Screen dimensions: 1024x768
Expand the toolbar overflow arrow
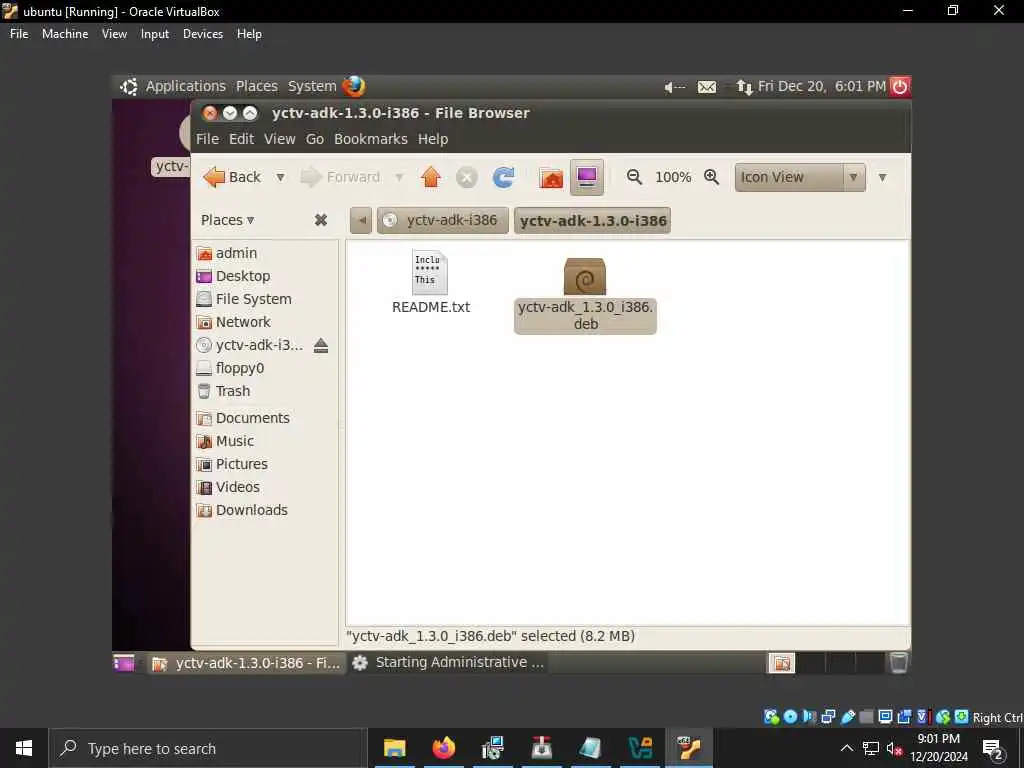tap(882, 177)
